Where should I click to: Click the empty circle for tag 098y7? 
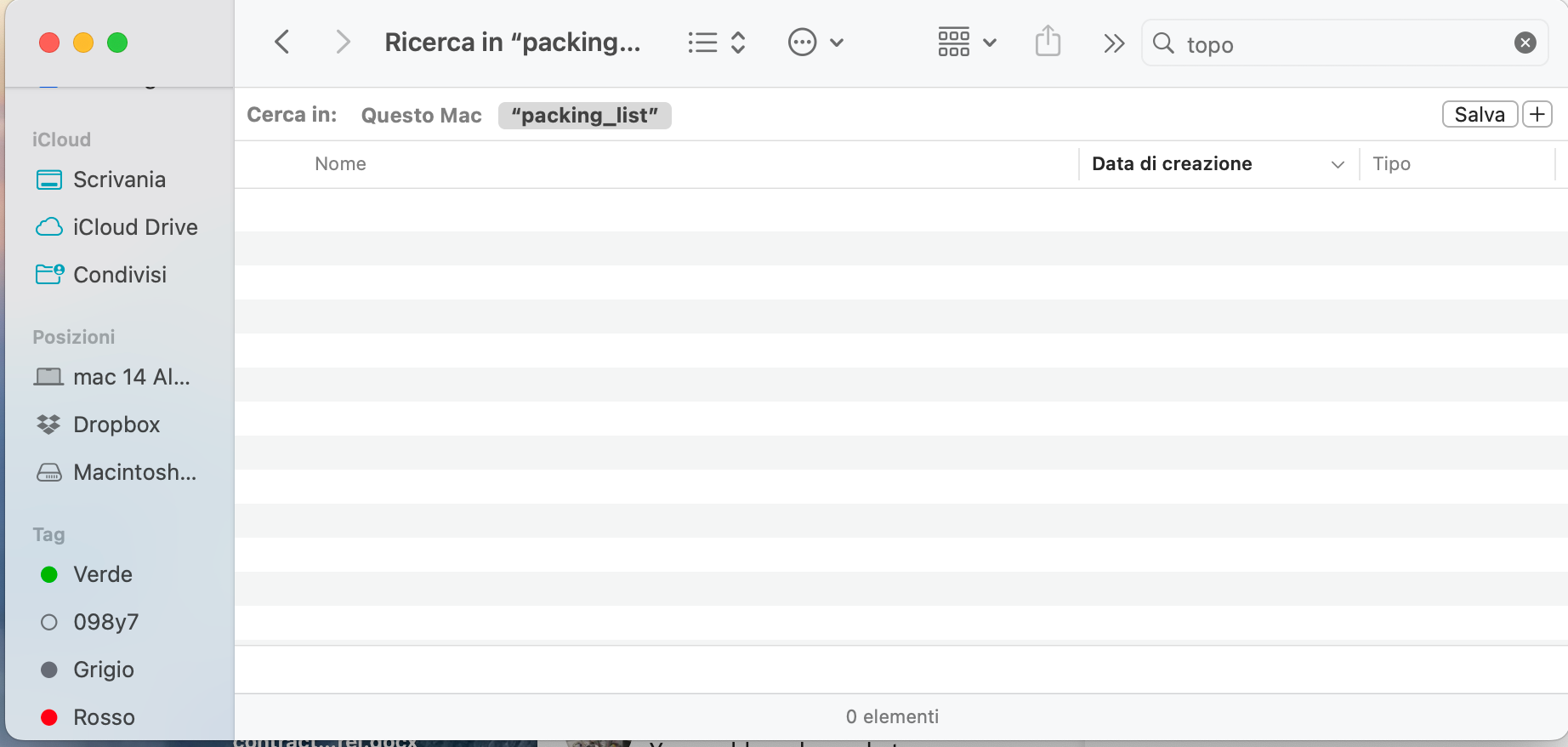tap(49, 622)
